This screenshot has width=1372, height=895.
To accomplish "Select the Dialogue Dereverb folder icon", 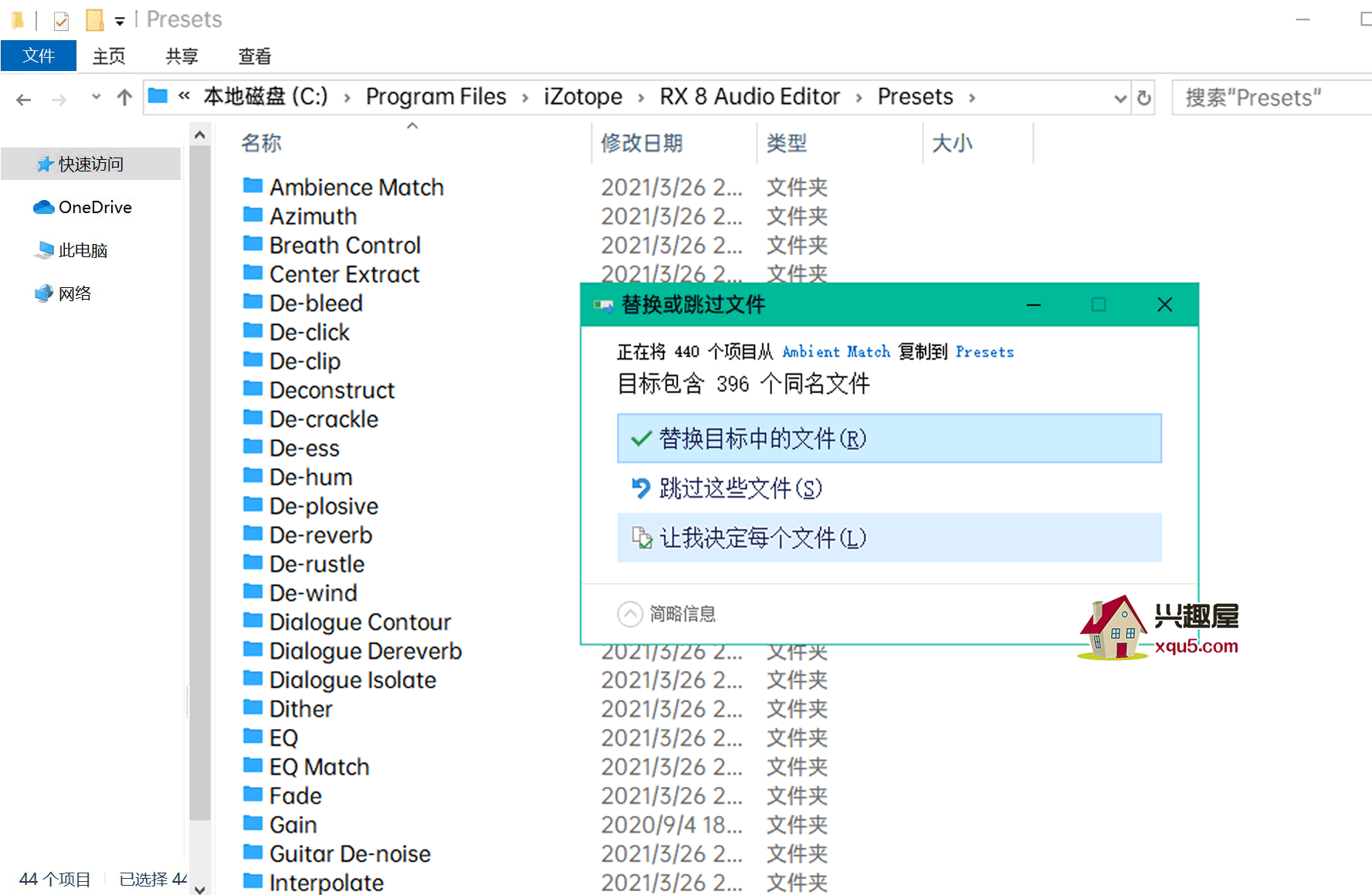I will tap(252, 649).
